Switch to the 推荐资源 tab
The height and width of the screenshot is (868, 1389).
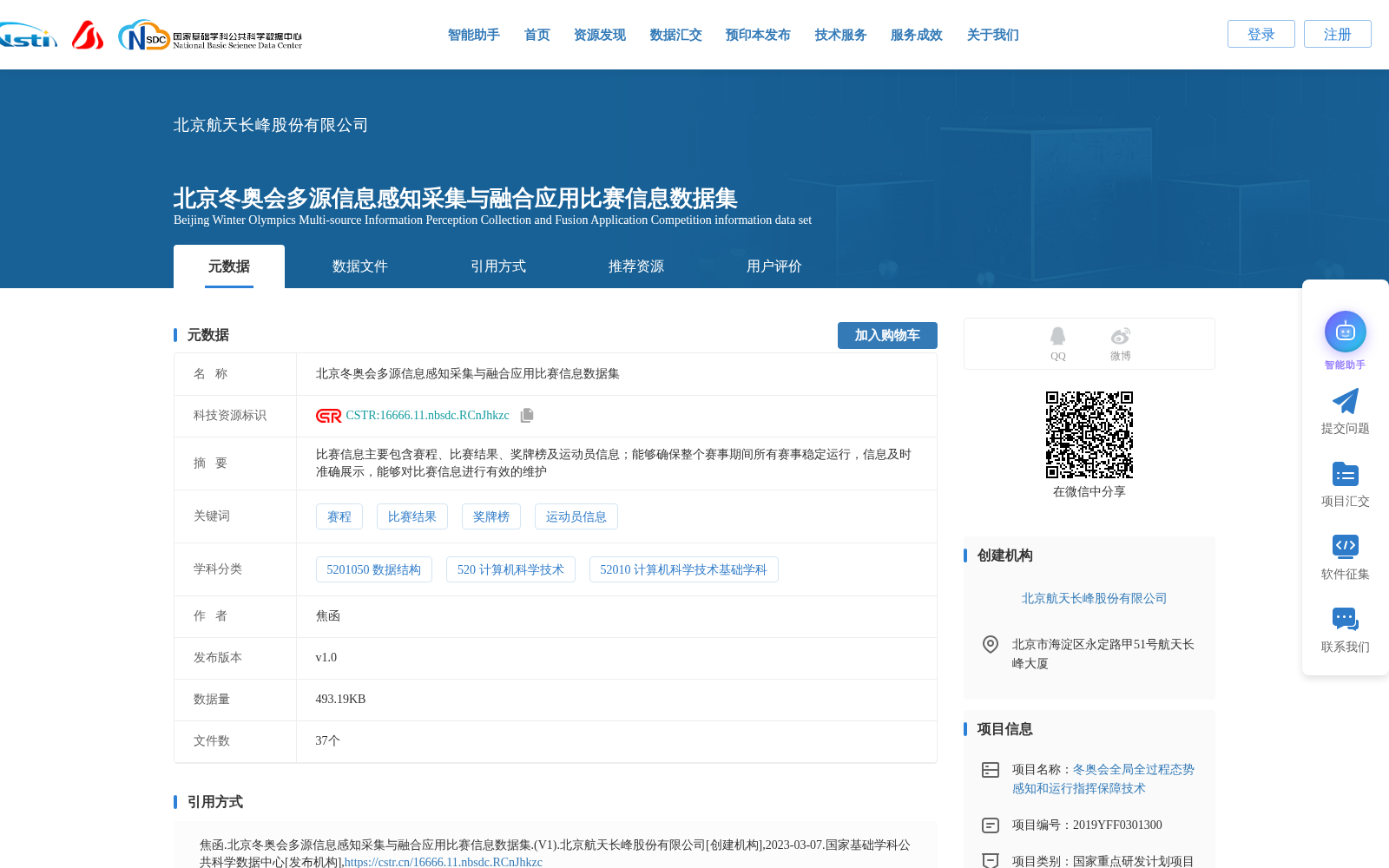point(636,266)
